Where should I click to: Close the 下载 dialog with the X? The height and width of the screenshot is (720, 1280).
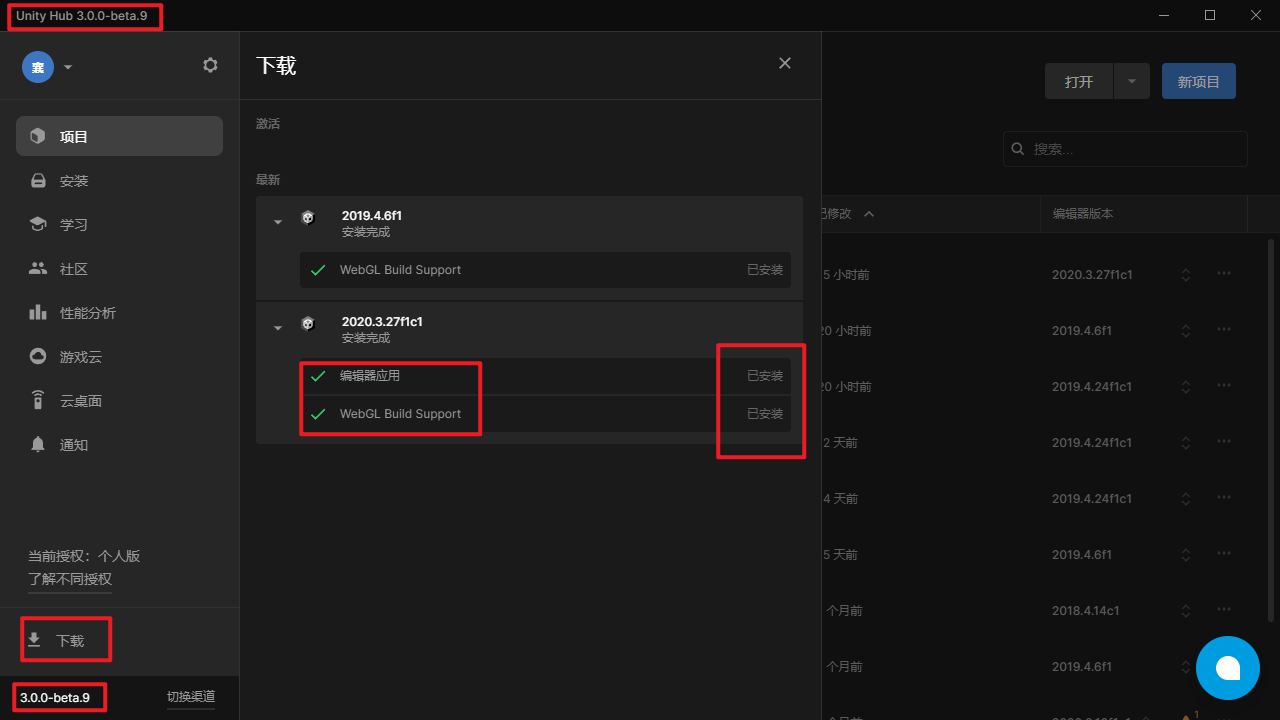pos(785,63)
